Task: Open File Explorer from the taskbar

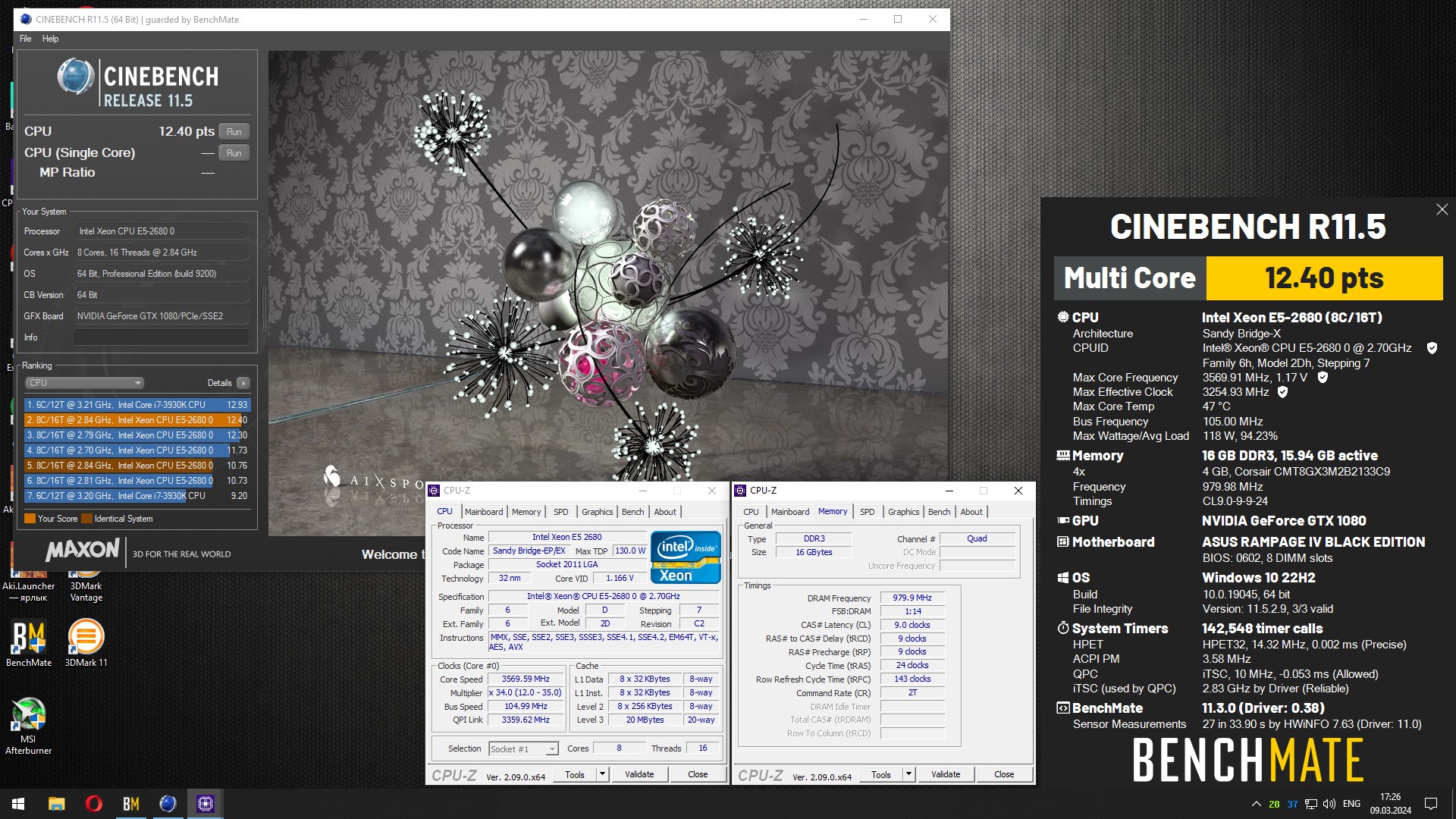Action: coord(56,804)
